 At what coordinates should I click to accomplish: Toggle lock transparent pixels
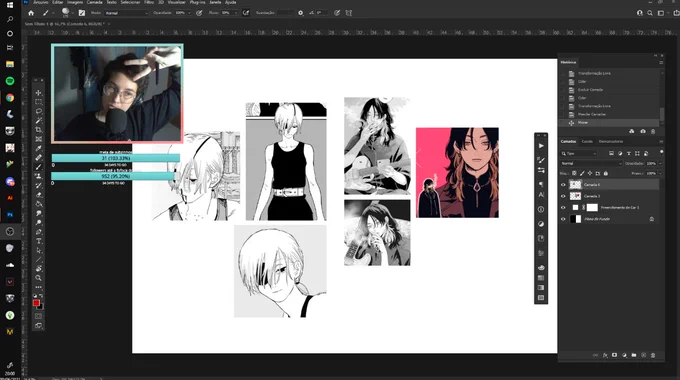tap(574, 174)
